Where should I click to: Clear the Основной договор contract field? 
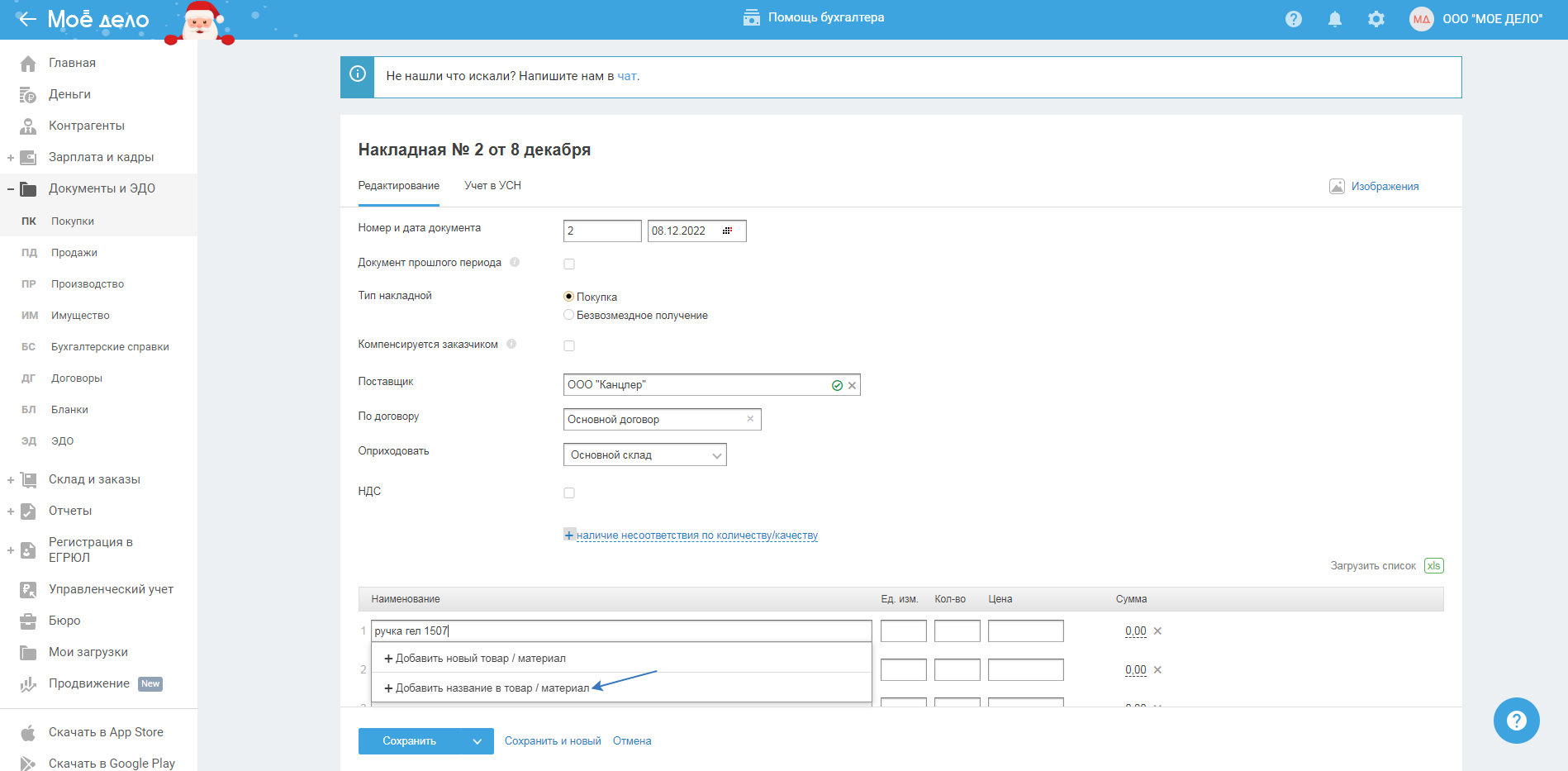(x=750, y=419)
